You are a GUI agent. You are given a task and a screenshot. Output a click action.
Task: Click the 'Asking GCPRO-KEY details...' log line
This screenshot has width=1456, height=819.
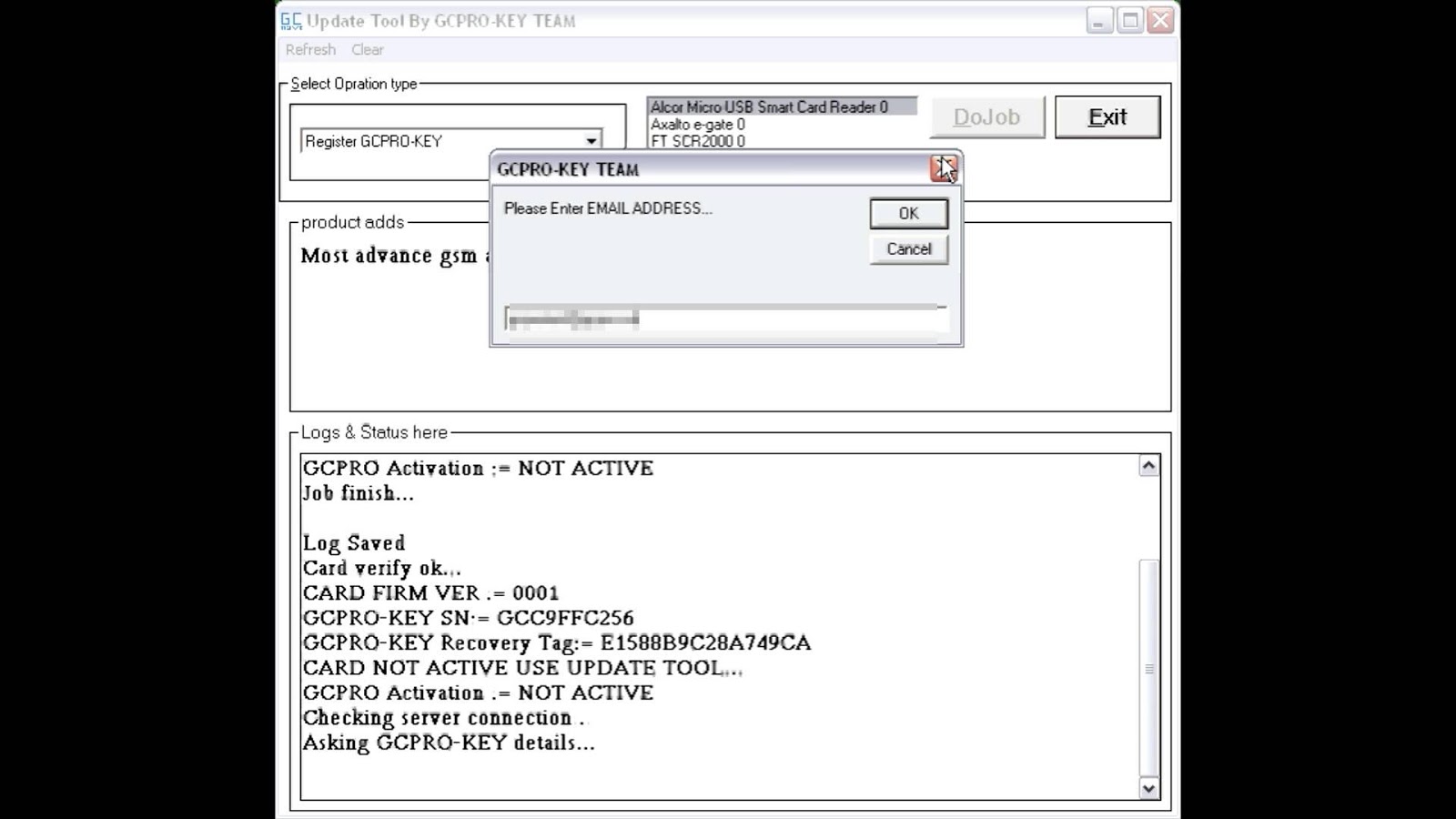click(x=449, y=743)
